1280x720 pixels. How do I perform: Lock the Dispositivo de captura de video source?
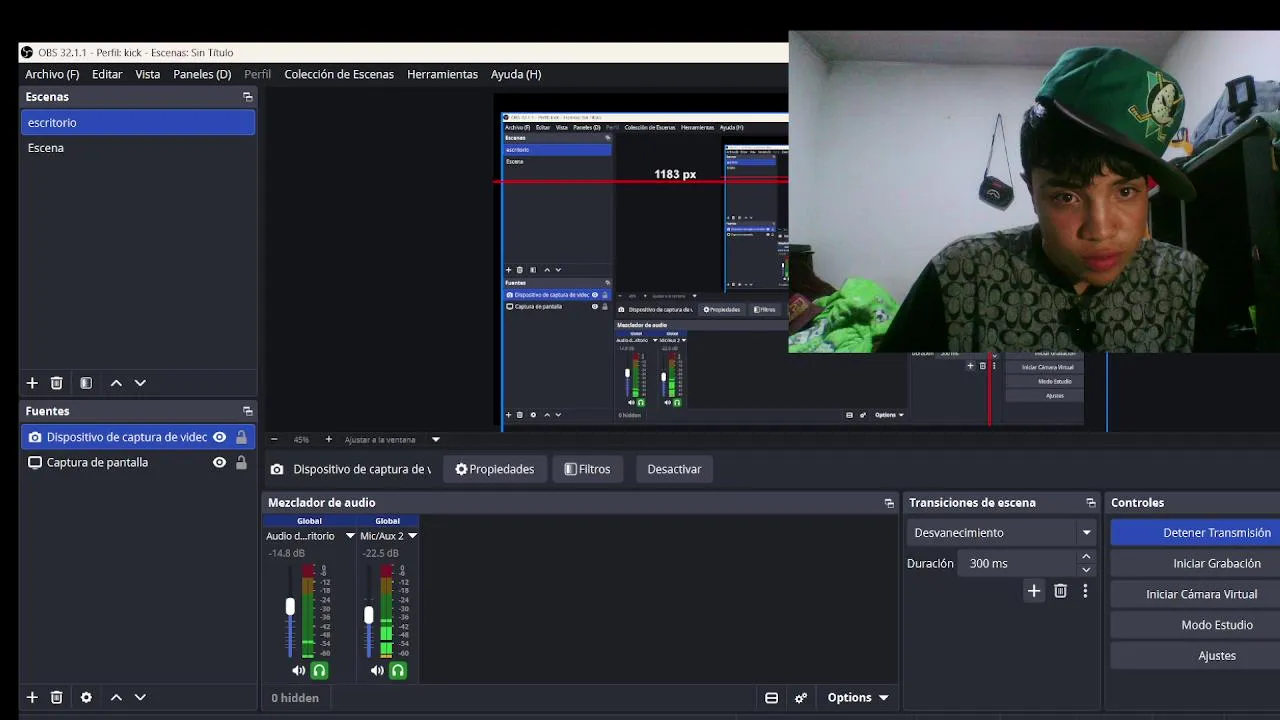[x=241, y=437]
